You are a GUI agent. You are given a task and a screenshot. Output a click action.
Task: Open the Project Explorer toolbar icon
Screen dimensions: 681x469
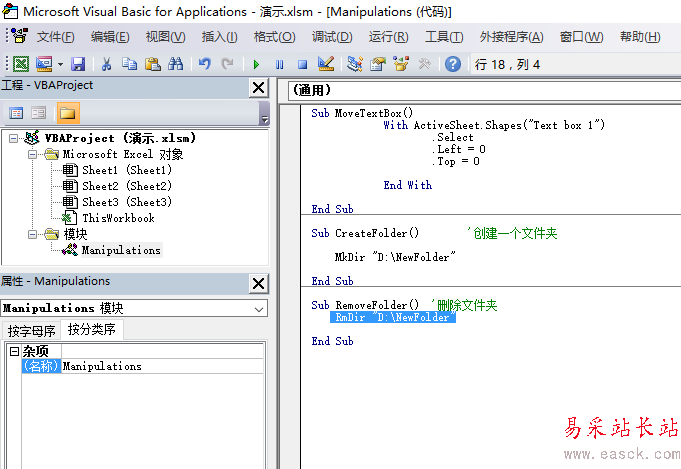click(355, 64)
